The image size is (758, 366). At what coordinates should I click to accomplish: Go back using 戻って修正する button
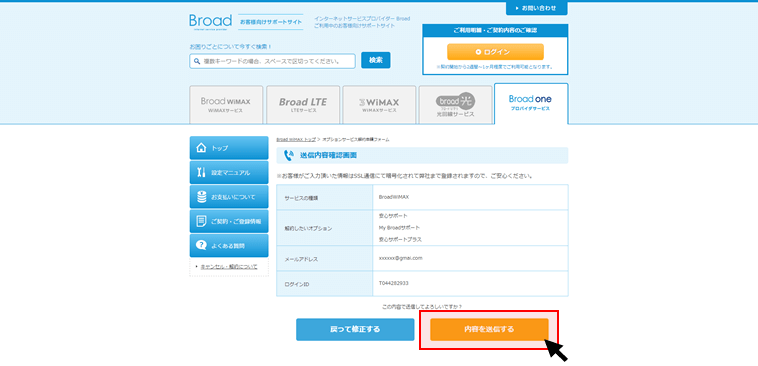355,329
